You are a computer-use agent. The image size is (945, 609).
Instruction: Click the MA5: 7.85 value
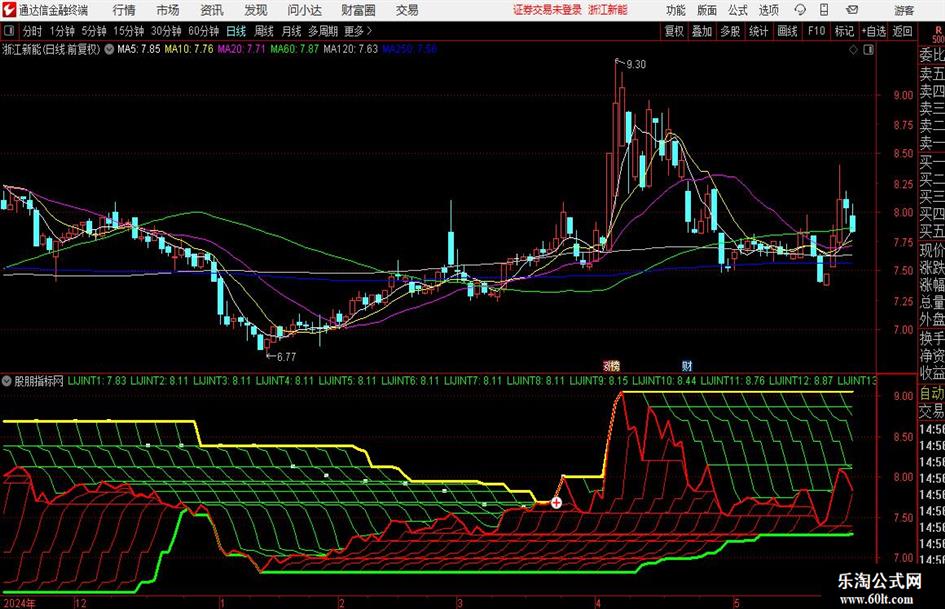(138, 49)
